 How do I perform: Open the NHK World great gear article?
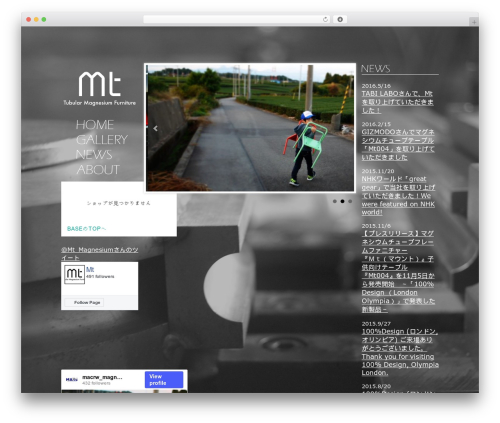point(398,196)
